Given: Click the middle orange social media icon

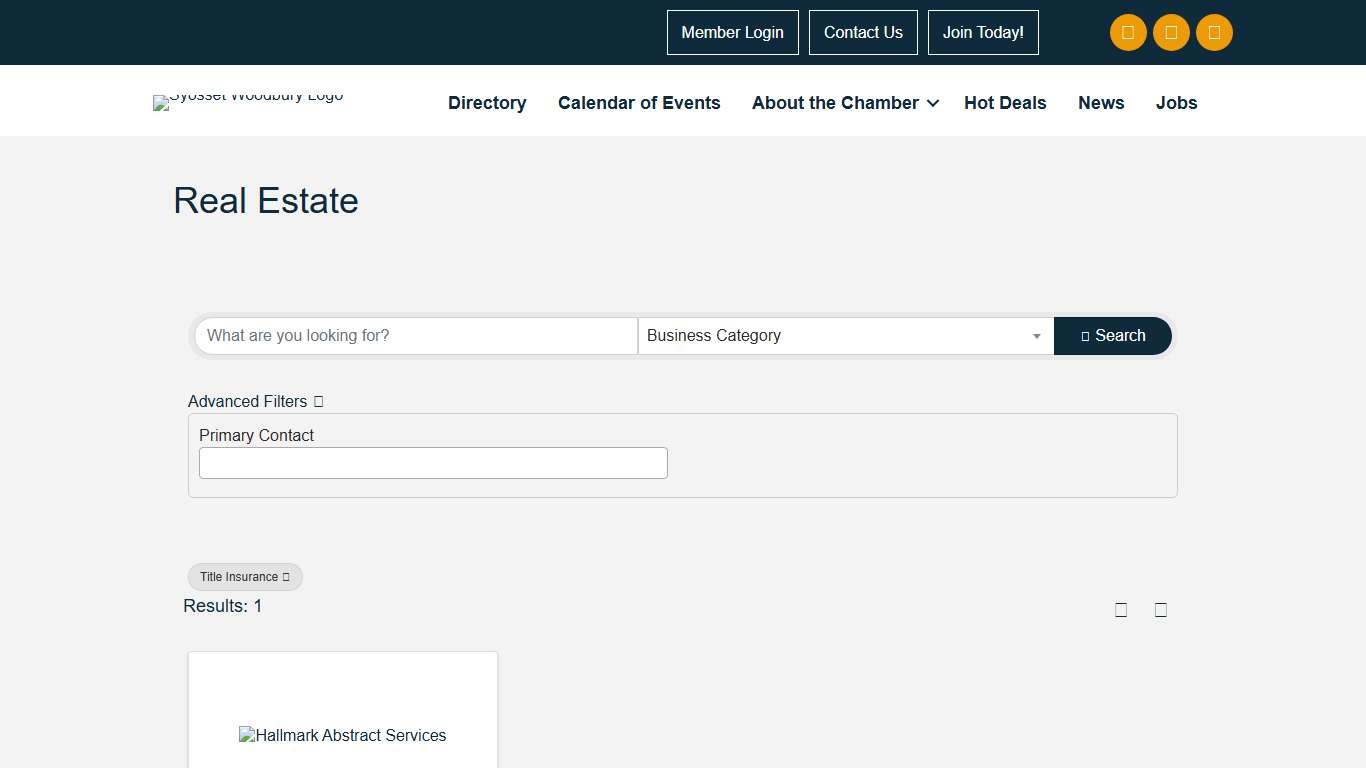Looking at the screenshot, I should pyautogui.click(x=1171, y=33).
